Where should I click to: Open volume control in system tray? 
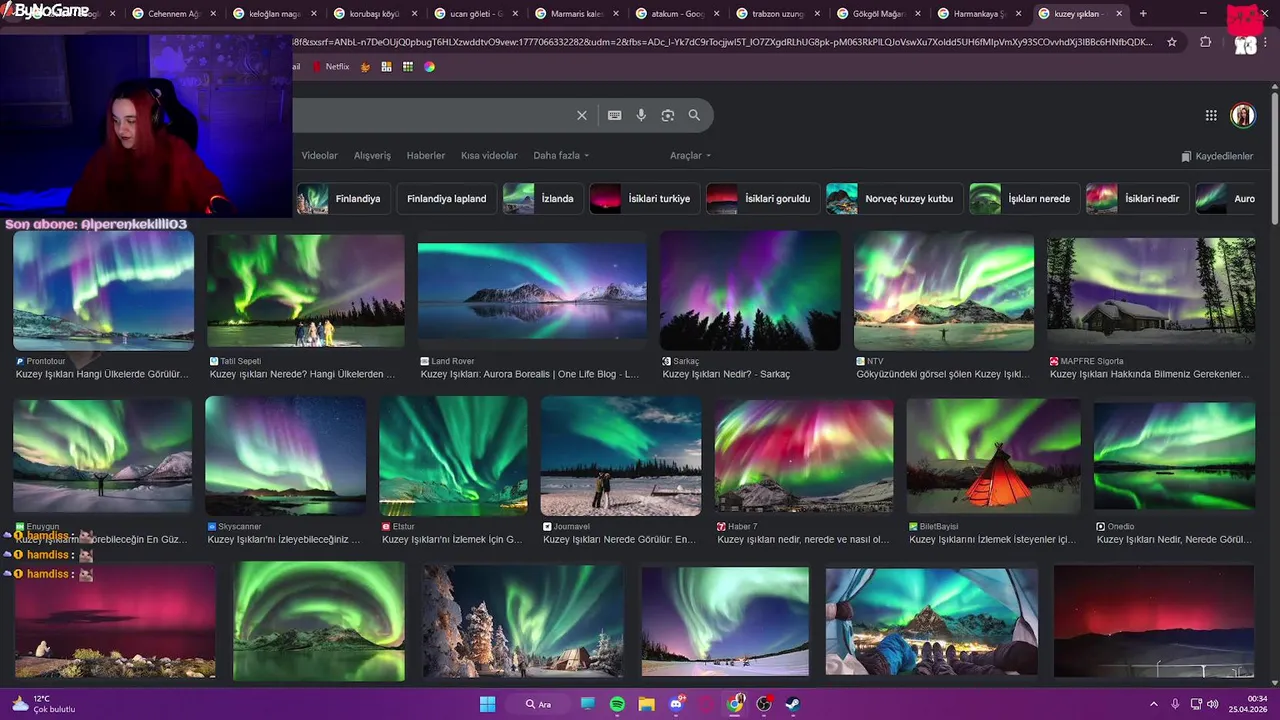[1212, 704]
